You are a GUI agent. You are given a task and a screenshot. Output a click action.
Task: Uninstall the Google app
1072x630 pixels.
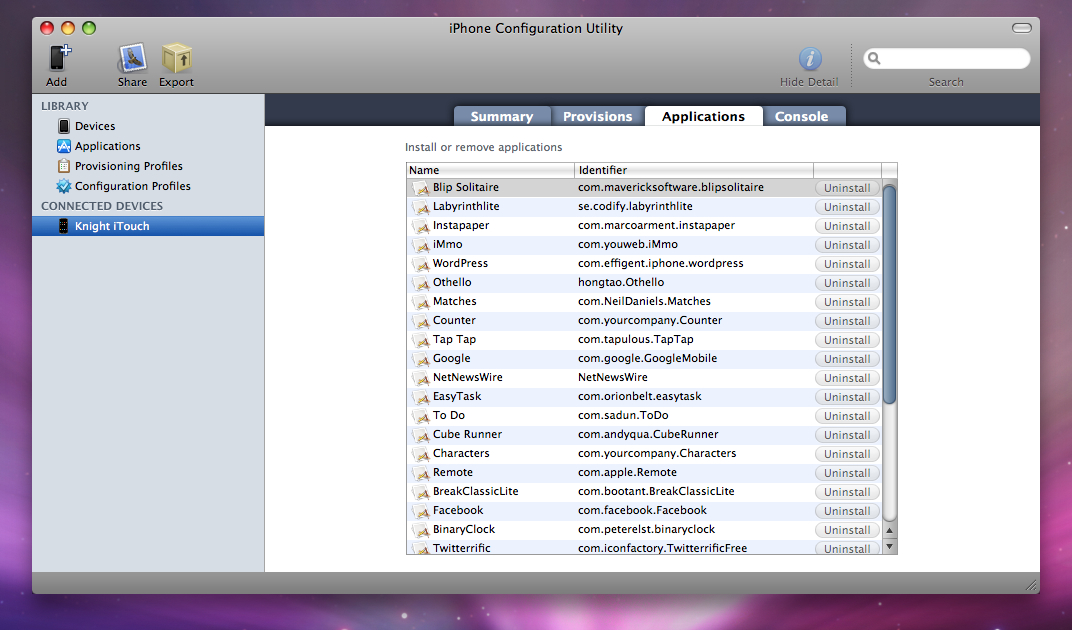847,359
